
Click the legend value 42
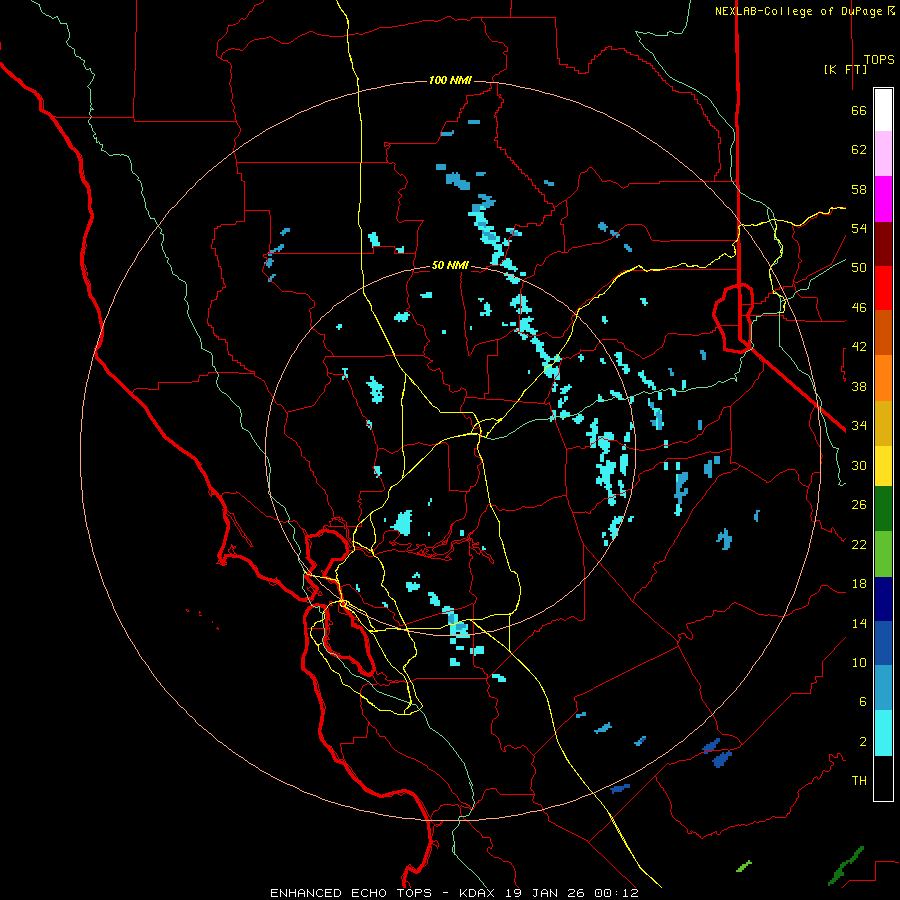click(x=859, y=347)
